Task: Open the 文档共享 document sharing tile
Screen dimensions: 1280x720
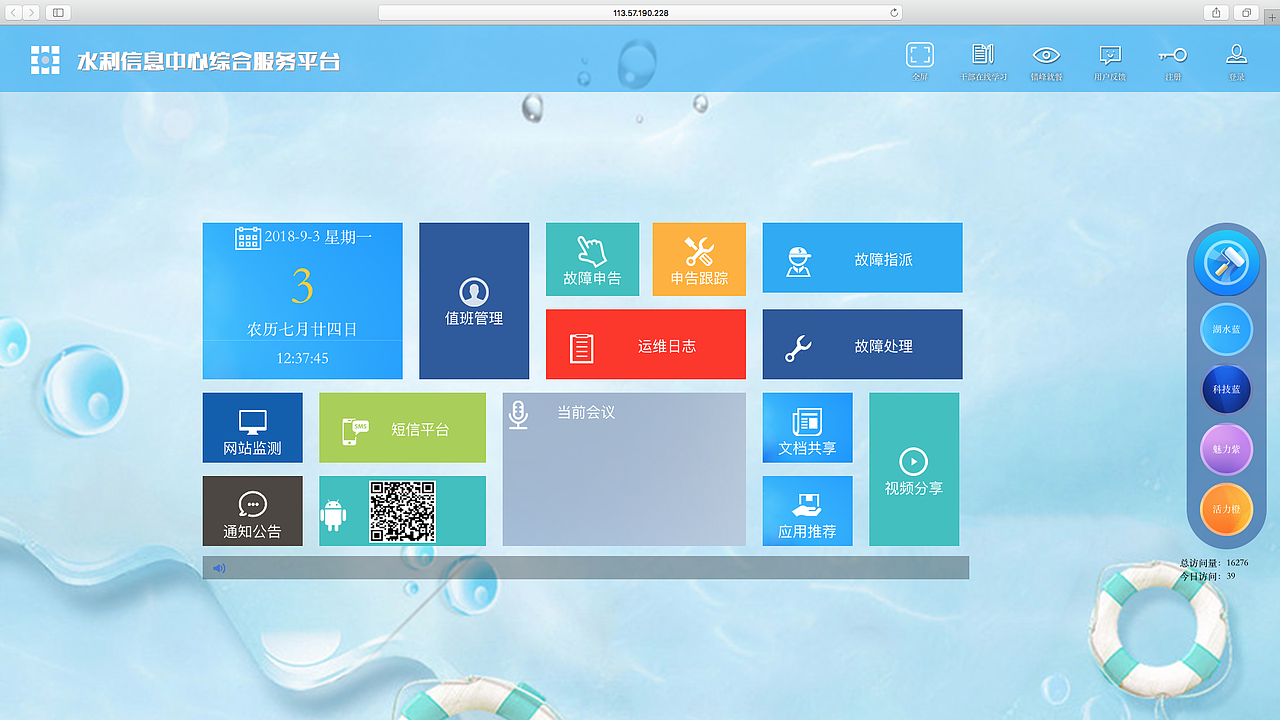Action: click(807, 428)
